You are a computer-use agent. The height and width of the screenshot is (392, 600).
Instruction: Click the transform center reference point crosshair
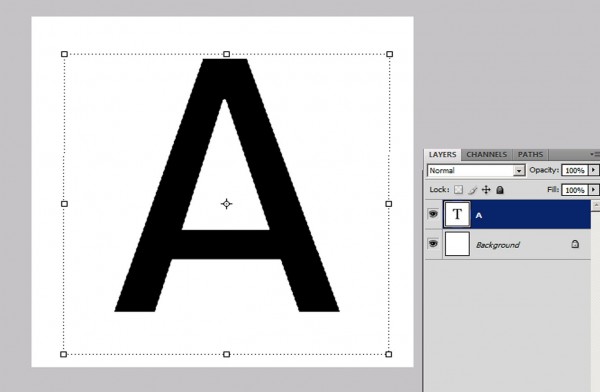click(x=227, y=204)
